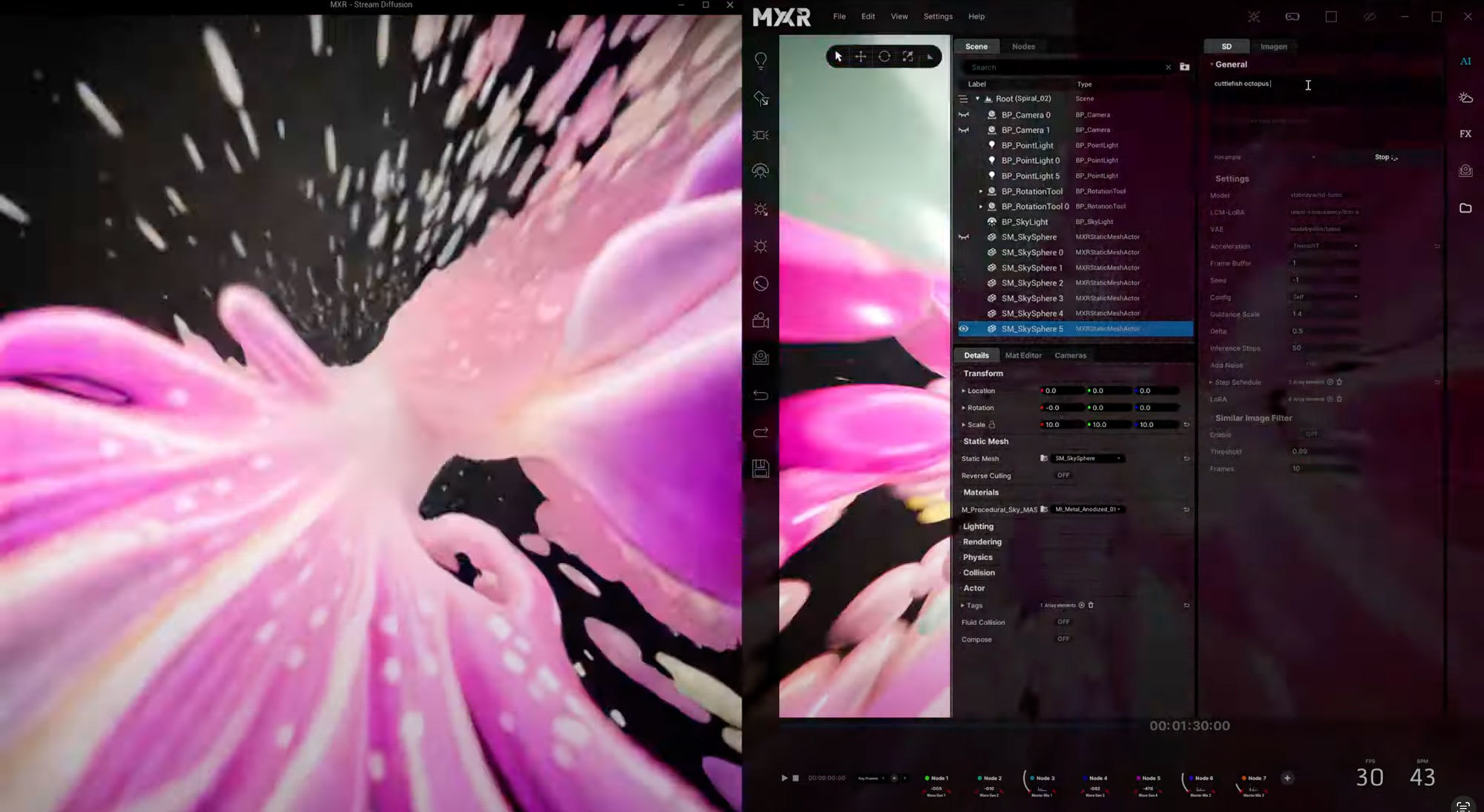Screen dimensions: 1484x812
Task: Toggle Compose OFF switch
Action: point(1063,639)
